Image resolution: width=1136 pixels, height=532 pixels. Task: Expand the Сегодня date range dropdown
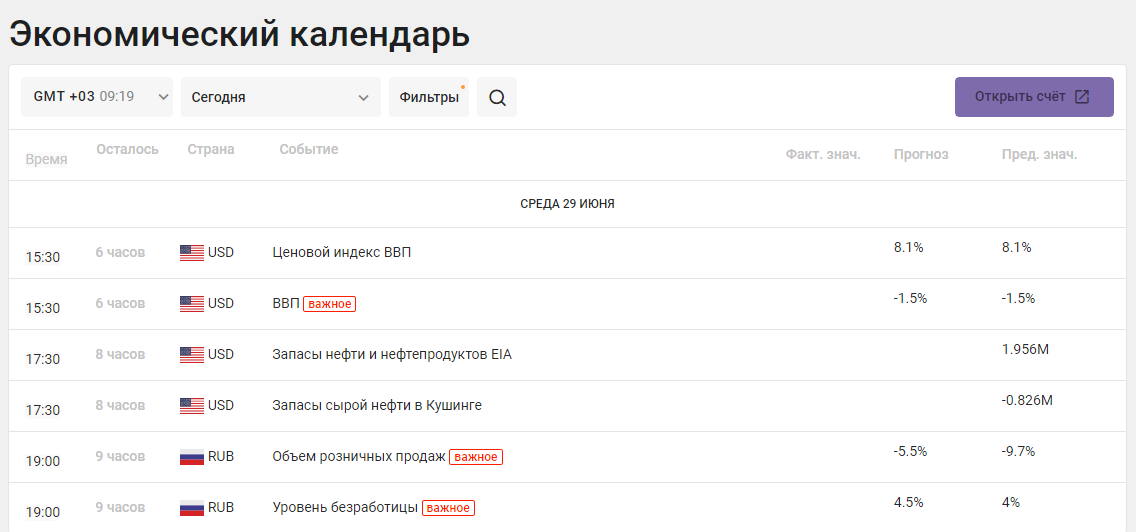(x=281, y=97)
